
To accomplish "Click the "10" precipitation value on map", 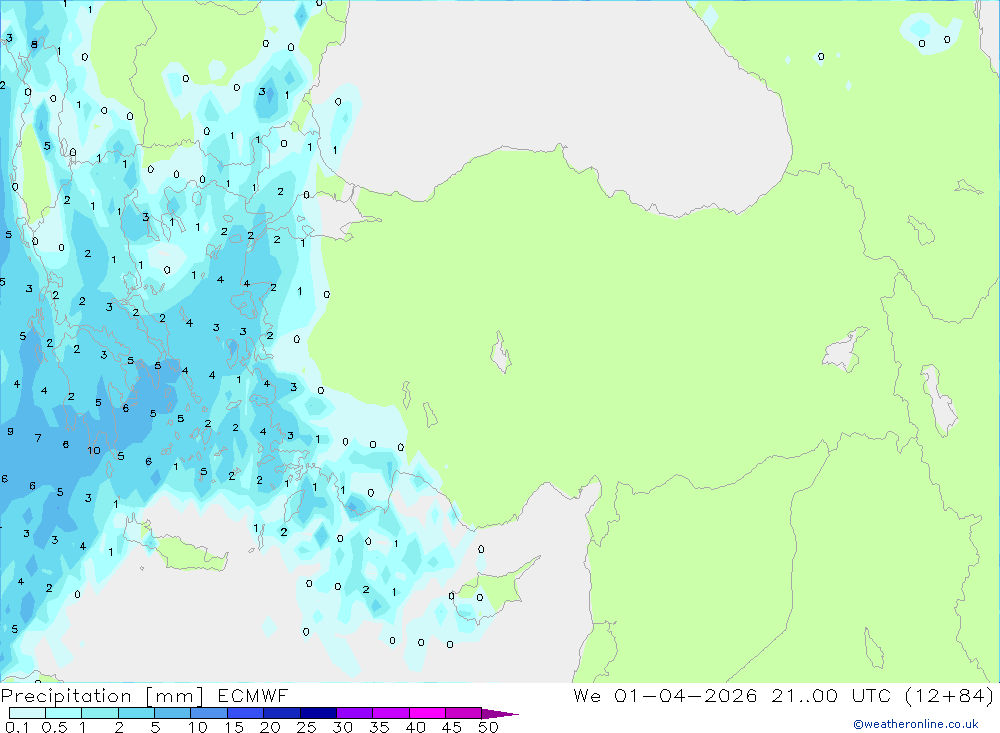I will click(94, 450).
